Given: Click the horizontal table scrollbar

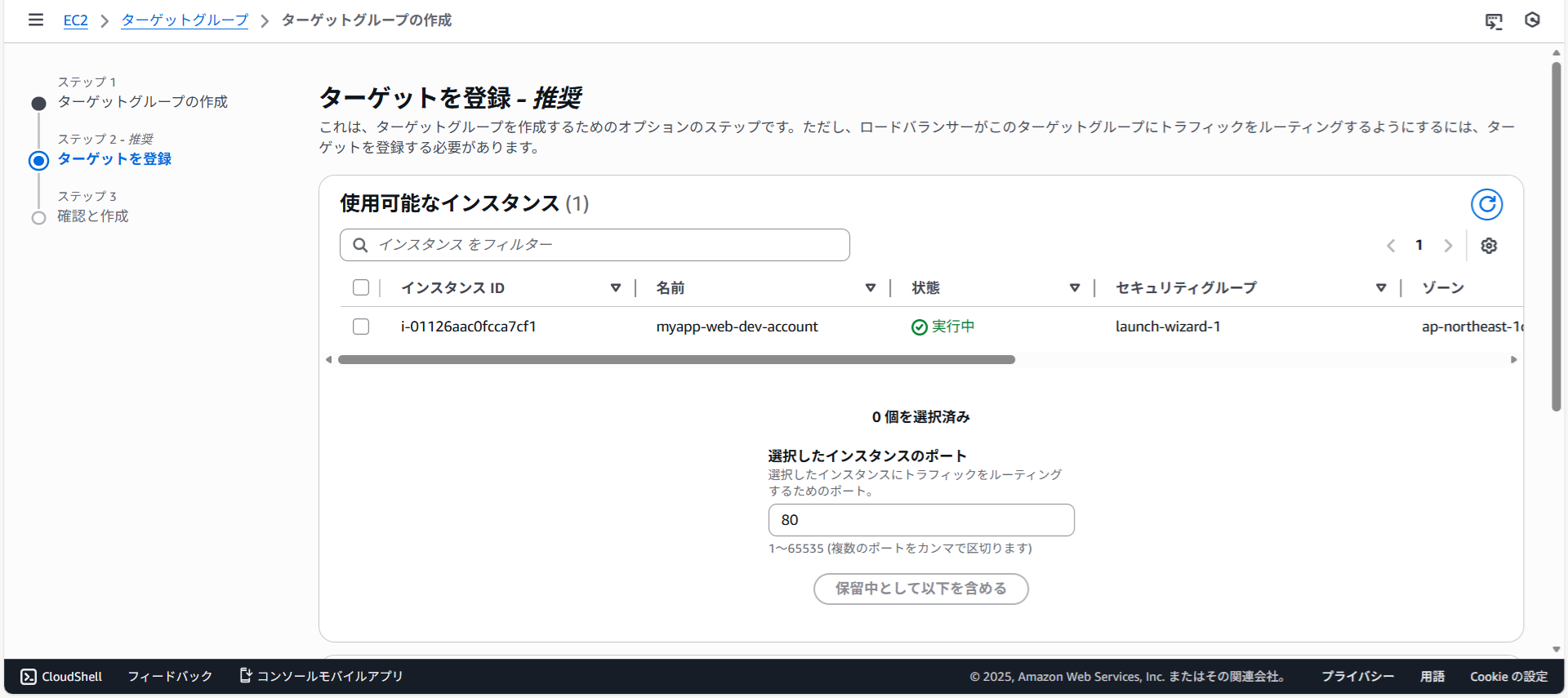Looking at the screenshot, I should tap(676, 359).
